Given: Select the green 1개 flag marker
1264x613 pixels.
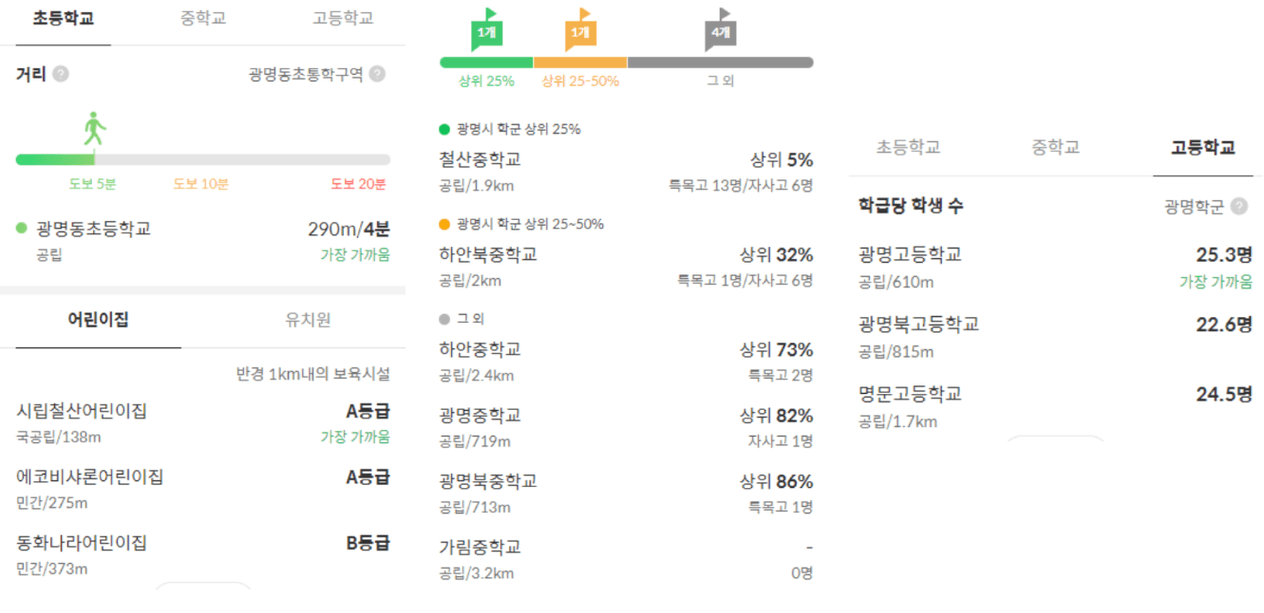Looking at the screenshot, I should coord(487,31).
